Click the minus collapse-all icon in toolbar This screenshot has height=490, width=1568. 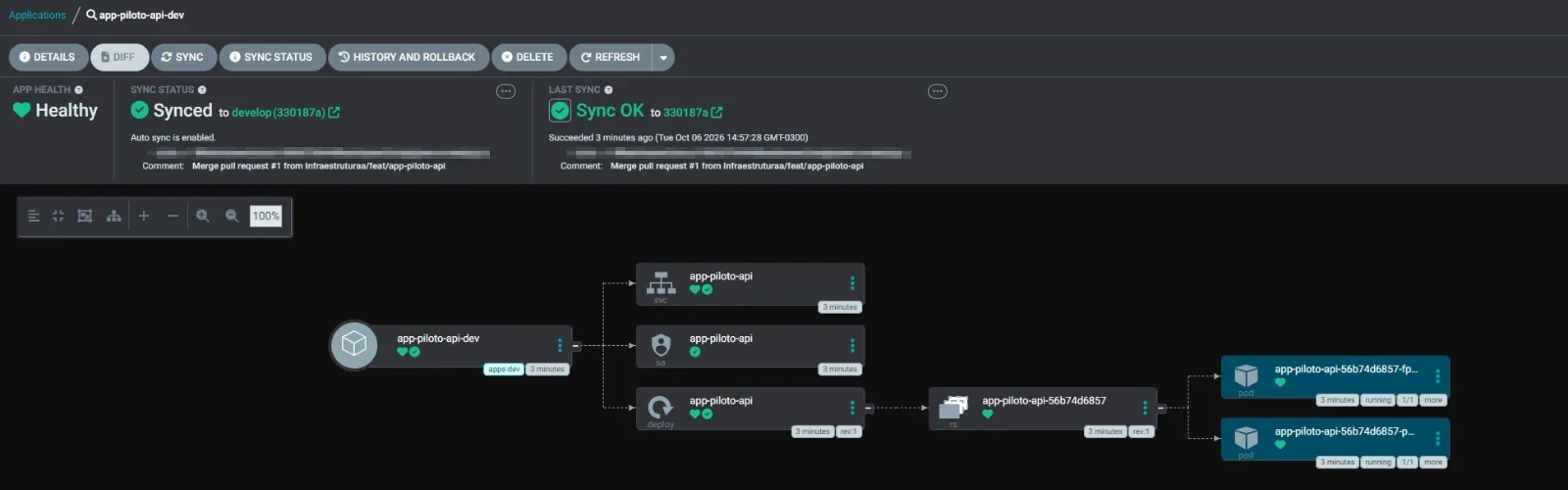[x=172, y=216]
